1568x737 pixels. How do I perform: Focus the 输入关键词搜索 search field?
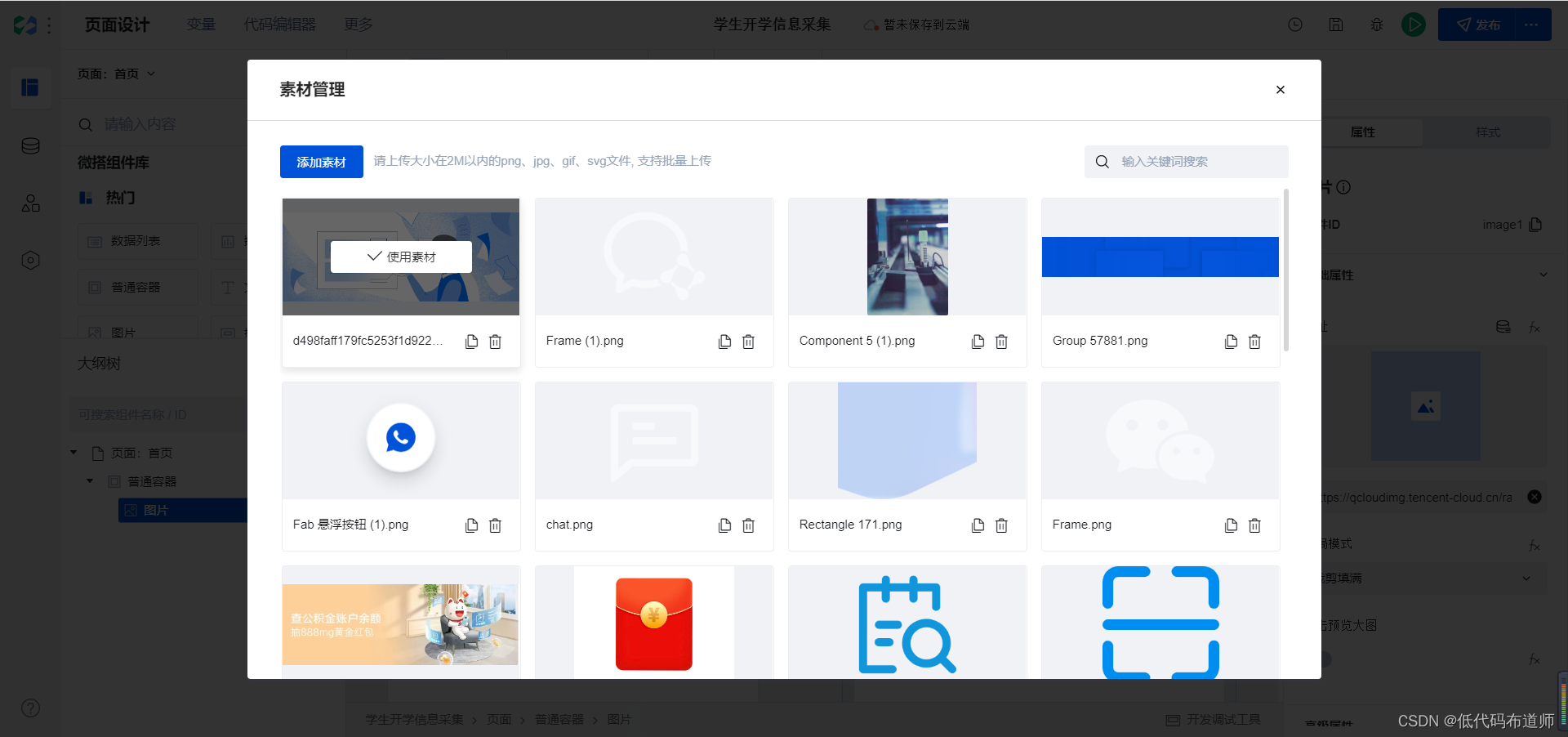(x=1186, y=162)
